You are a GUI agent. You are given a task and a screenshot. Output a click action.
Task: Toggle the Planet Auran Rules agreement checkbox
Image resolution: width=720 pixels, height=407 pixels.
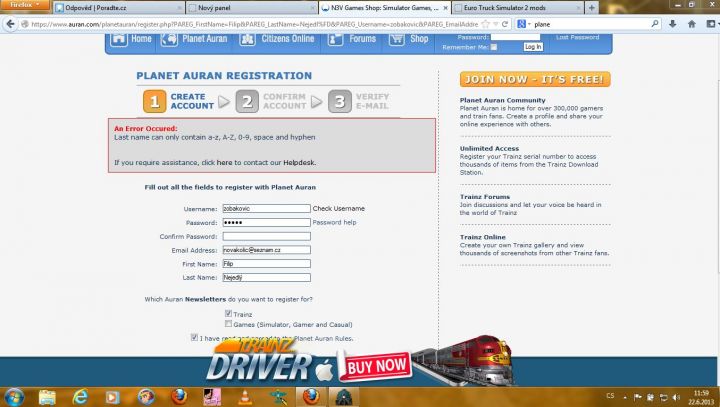point(194,338)
